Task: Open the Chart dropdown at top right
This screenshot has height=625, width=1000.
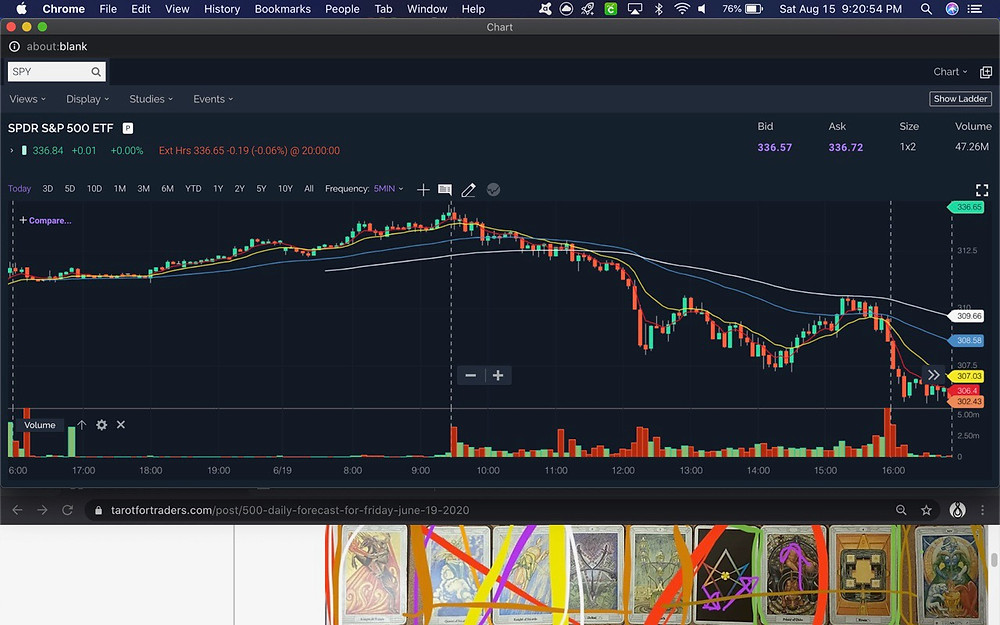Action: [950, 71]
